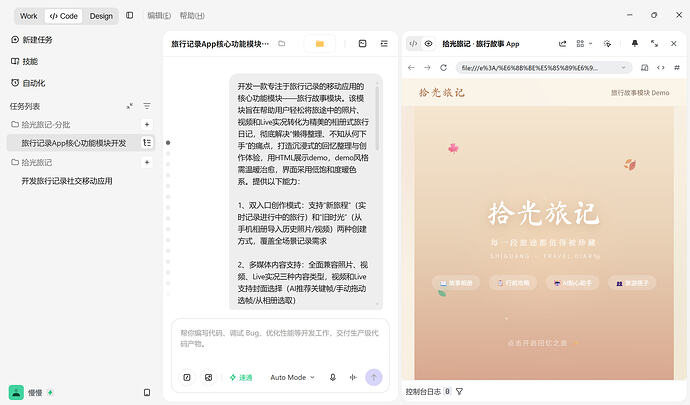Pin the preview panel
Screen dimensions: 690x405
click(x=635, y=44)
